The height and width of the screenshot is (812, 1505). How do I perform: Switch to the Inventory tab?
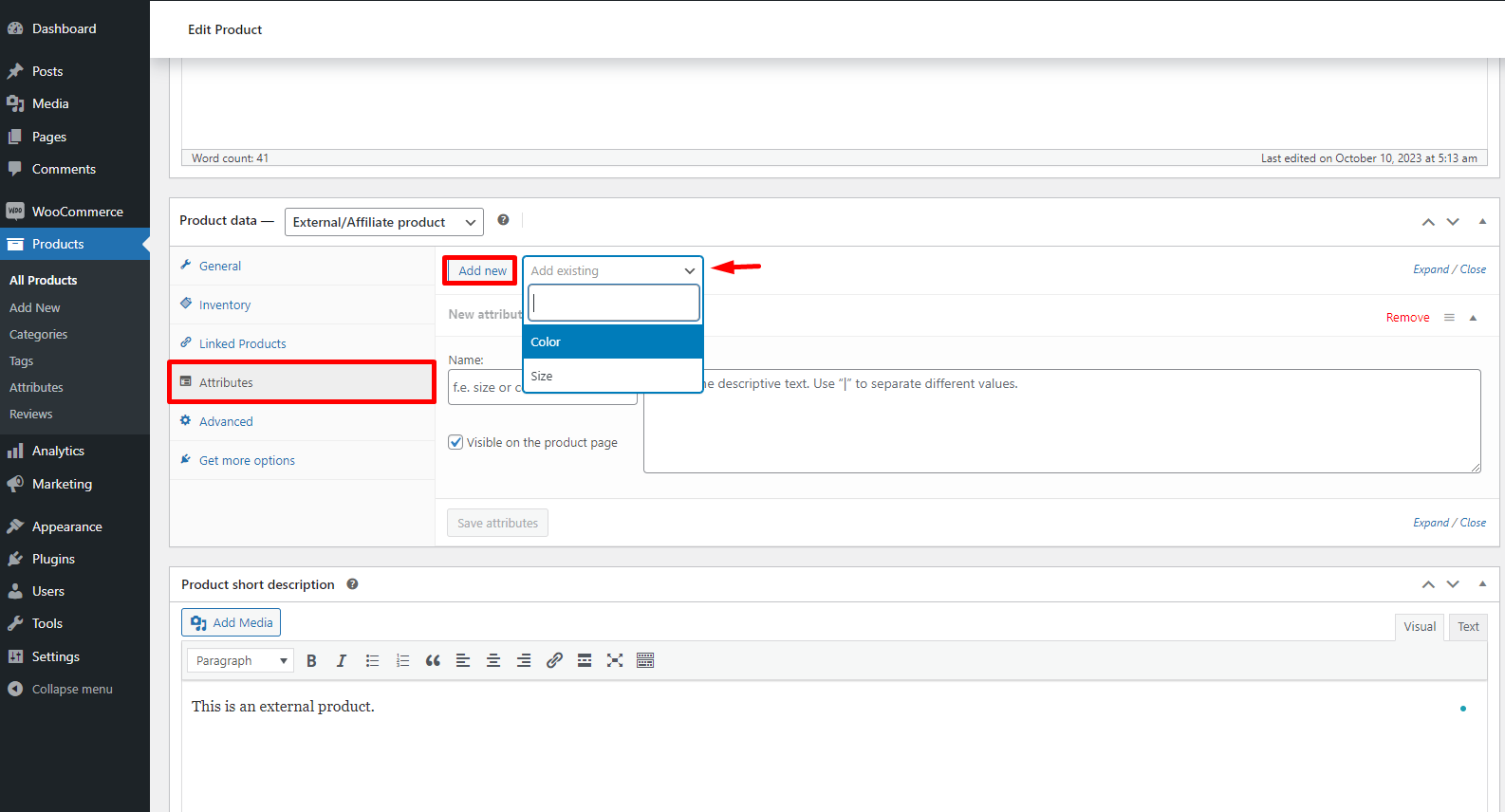click(x=225, y=304)
